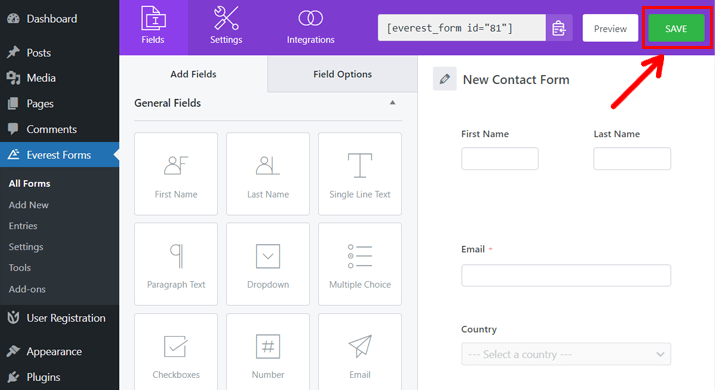Click the green SAVE button
The width and height of the screenshot is (715, 390).
tap(676, 28)
